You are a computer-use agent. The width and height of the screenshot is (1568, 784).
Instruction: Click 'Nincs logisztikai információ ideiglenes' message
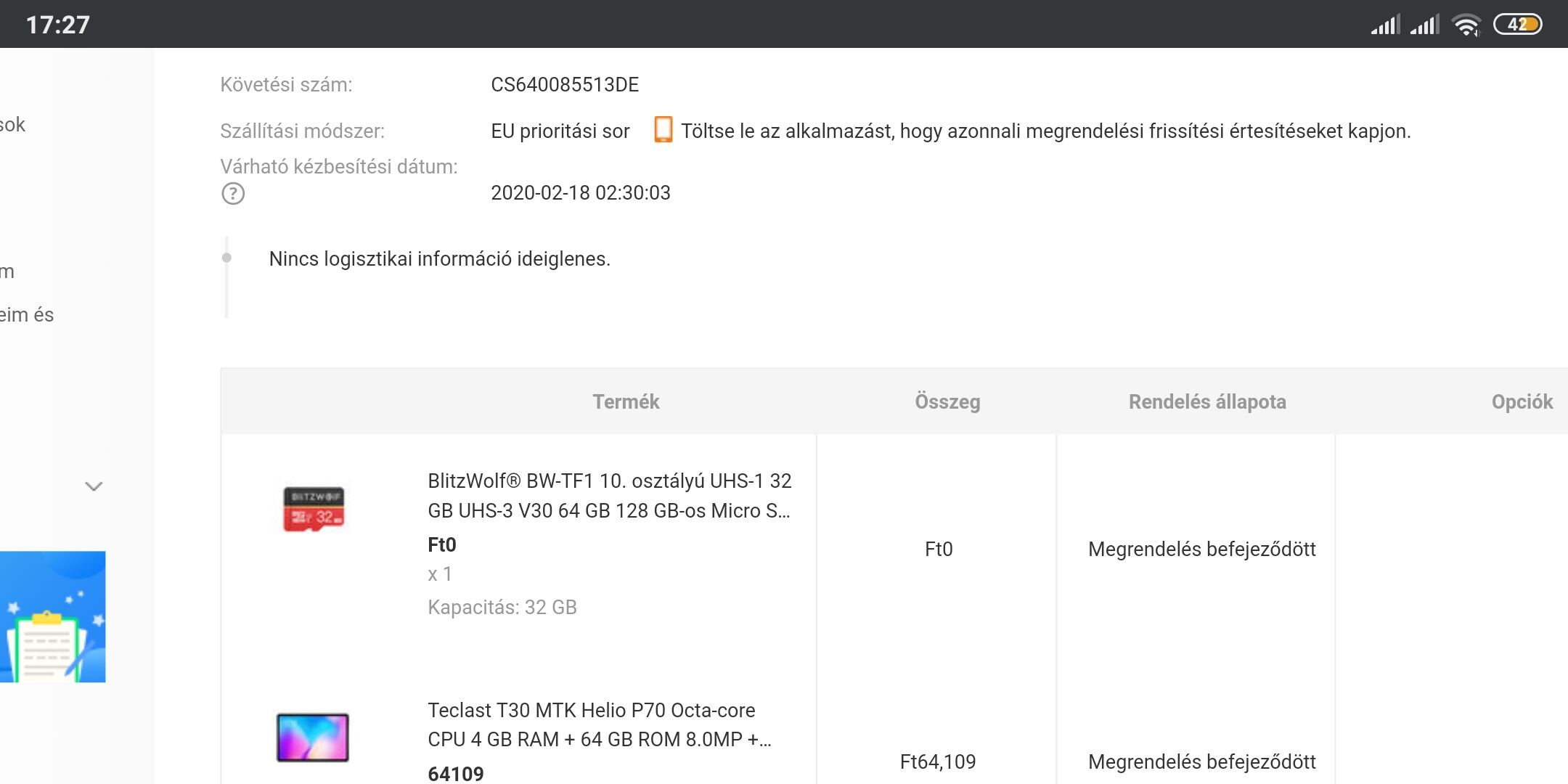440,259
